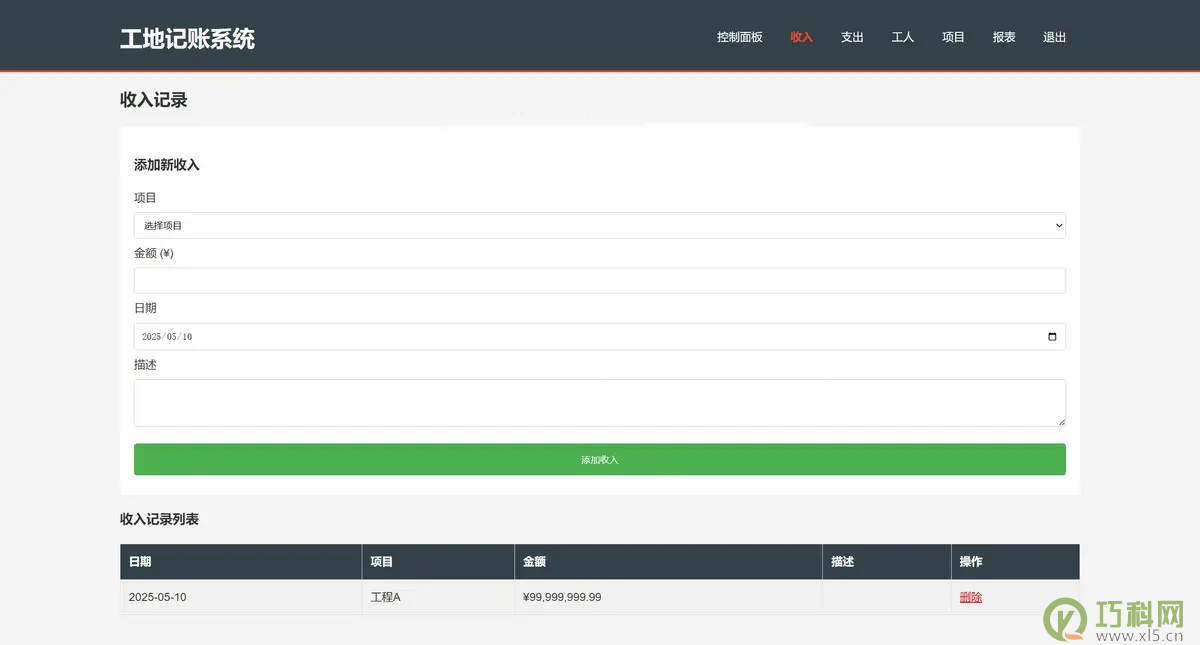Switch to the 项目 nav page
This screenshot has width=1200, height=645.
pos(953,37)
